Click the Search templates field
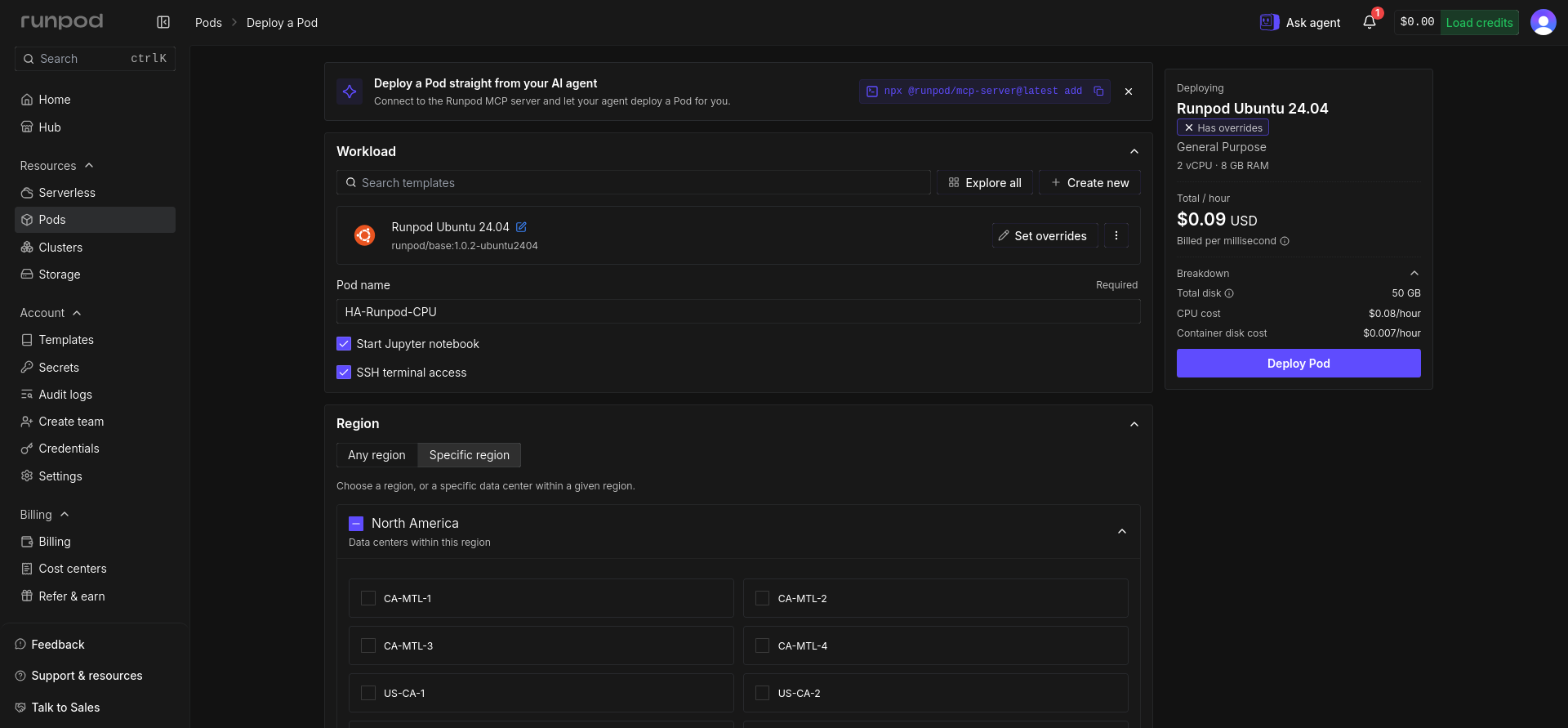Image resolution: width=1568 pixels, height=728 pixels. point(634,183)
